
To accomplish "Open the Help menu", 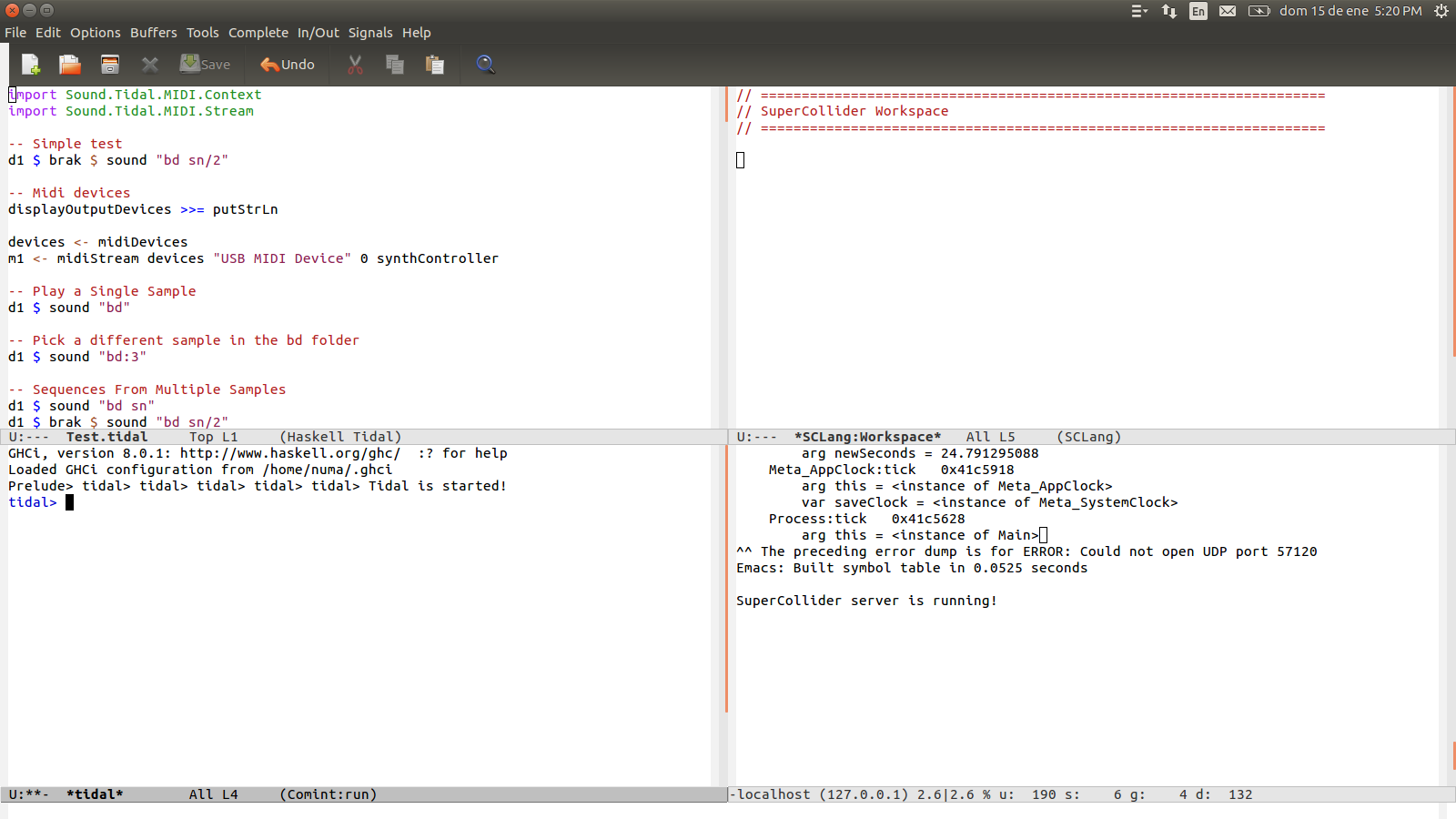I will coord(417,33).
